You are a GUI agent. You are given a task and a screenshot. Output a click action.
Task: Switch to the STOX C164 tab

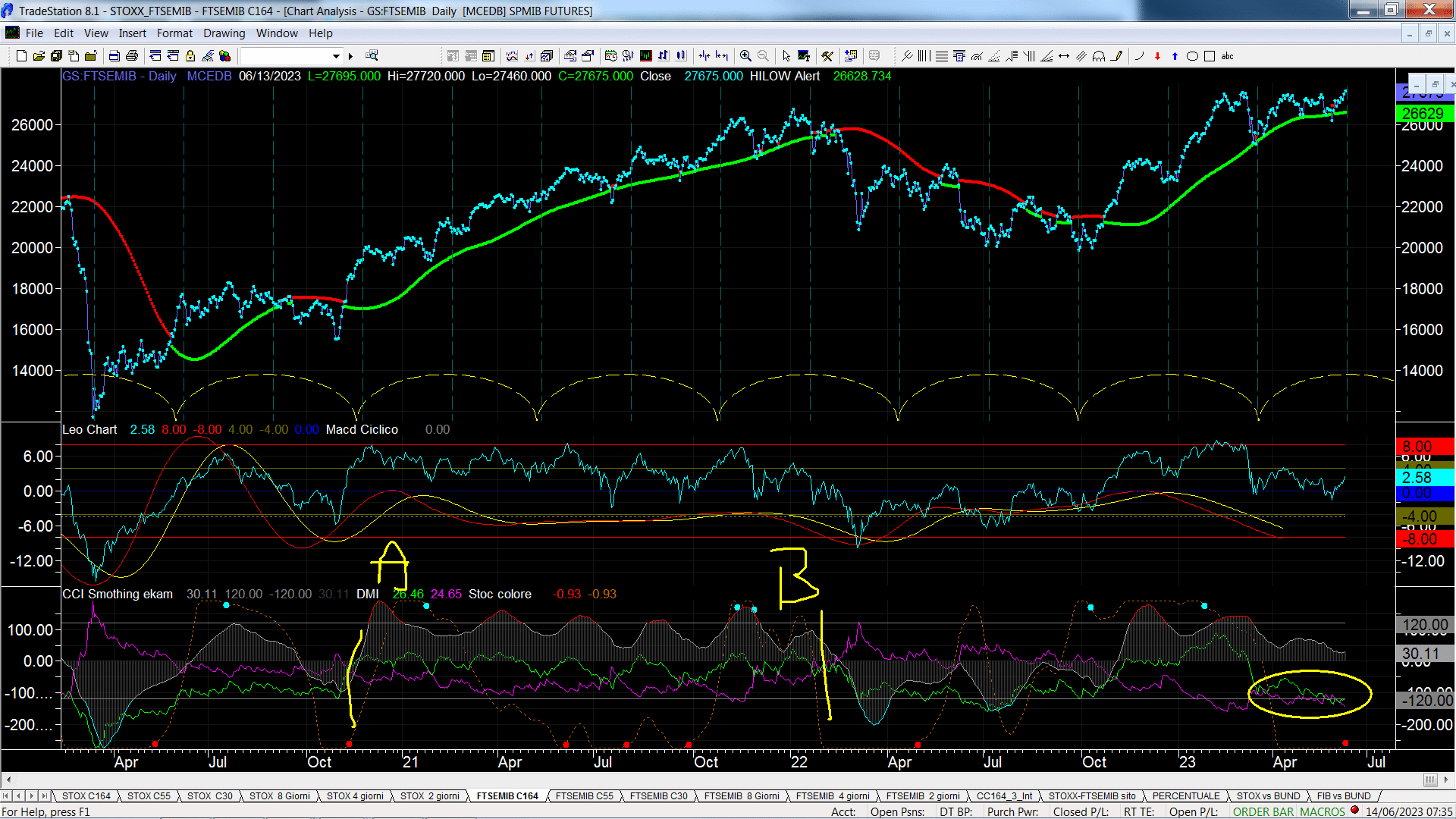(86, 796)
